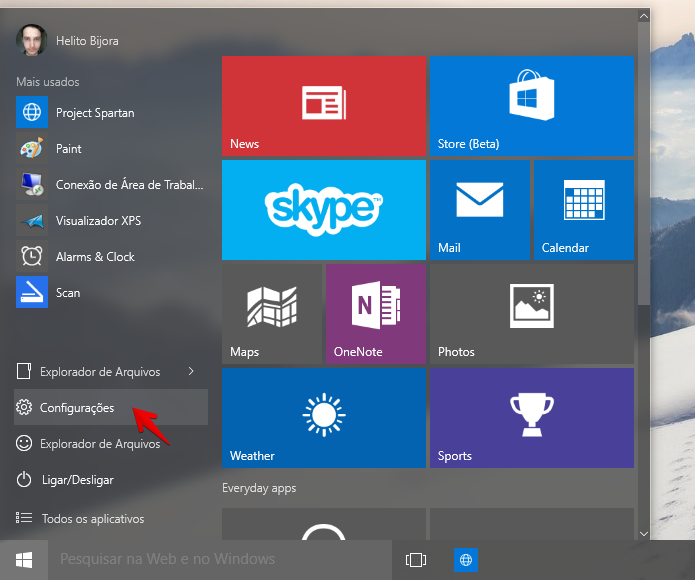Open the Calendar tile
The width and height of the screenshot is (695, 580).
[x=584, y=210]
